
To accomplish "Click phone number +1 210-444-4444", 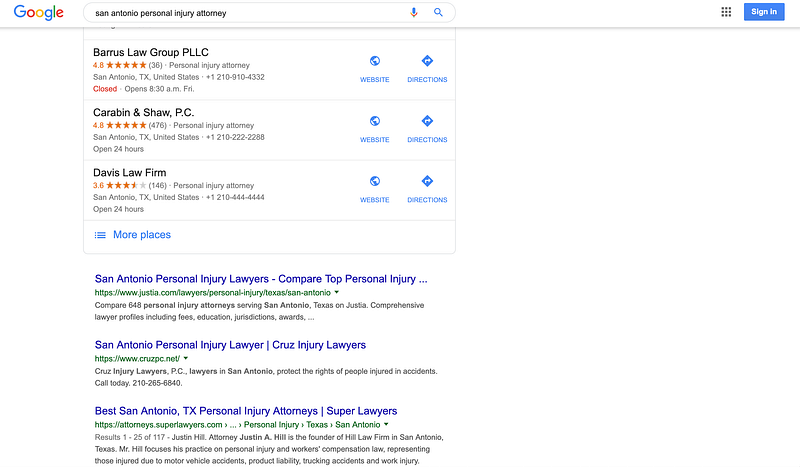I will [235, 198].
